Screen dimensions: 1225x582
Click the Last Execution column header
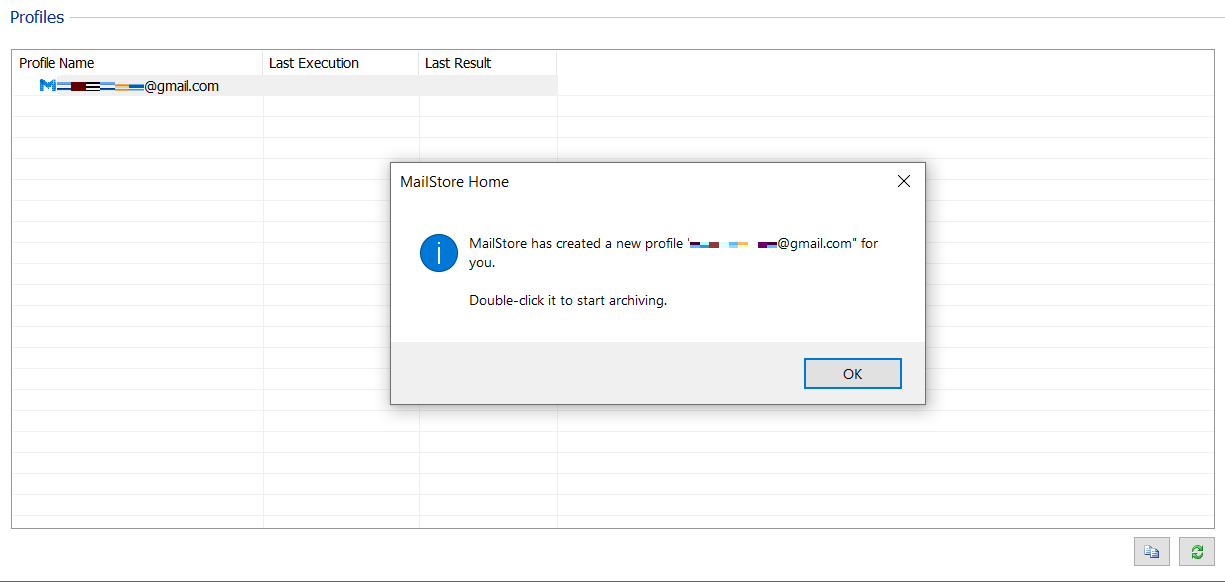pos(313,63)
